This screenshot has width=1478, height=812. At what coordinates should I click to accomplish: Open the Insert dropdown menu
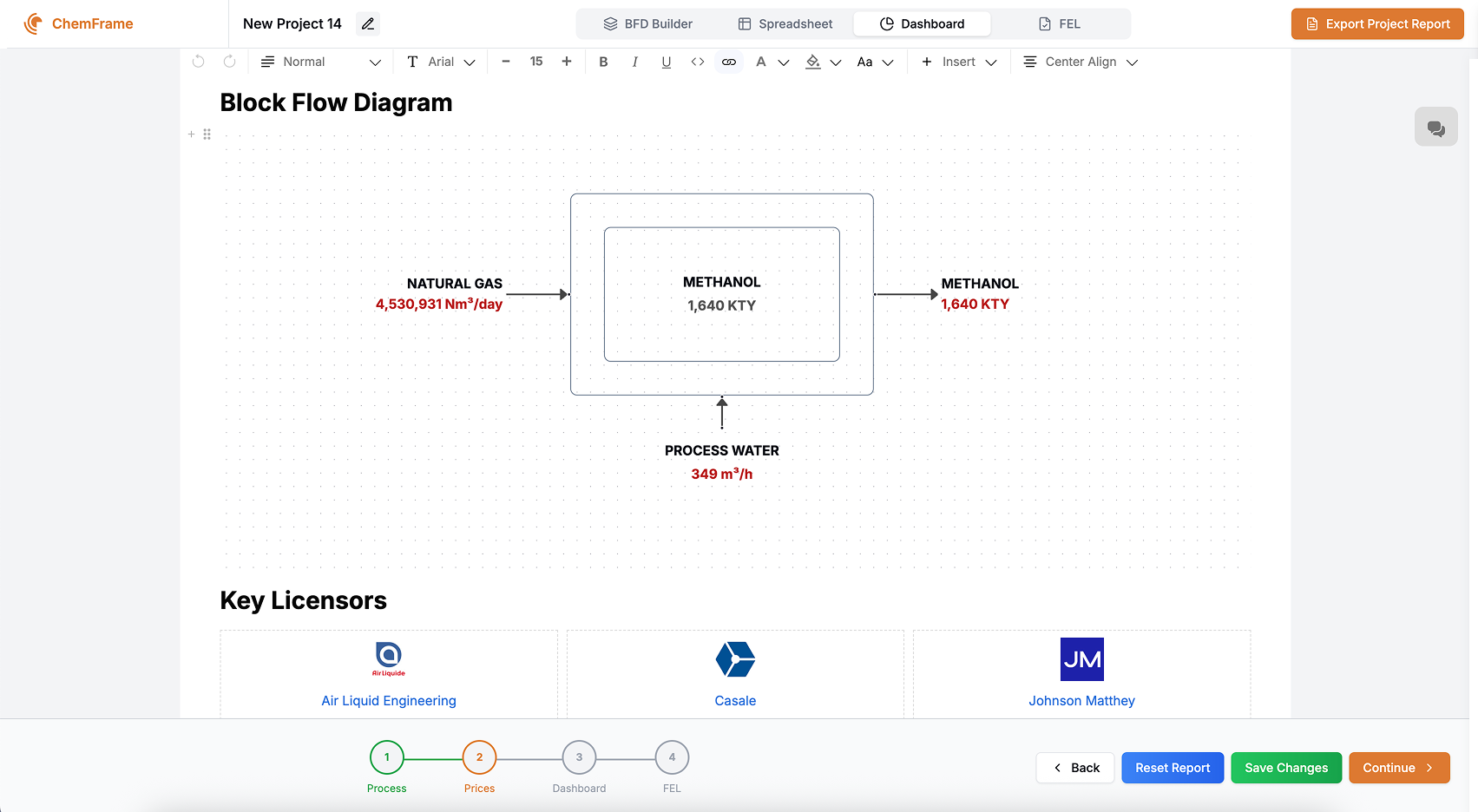click(959, 62)
